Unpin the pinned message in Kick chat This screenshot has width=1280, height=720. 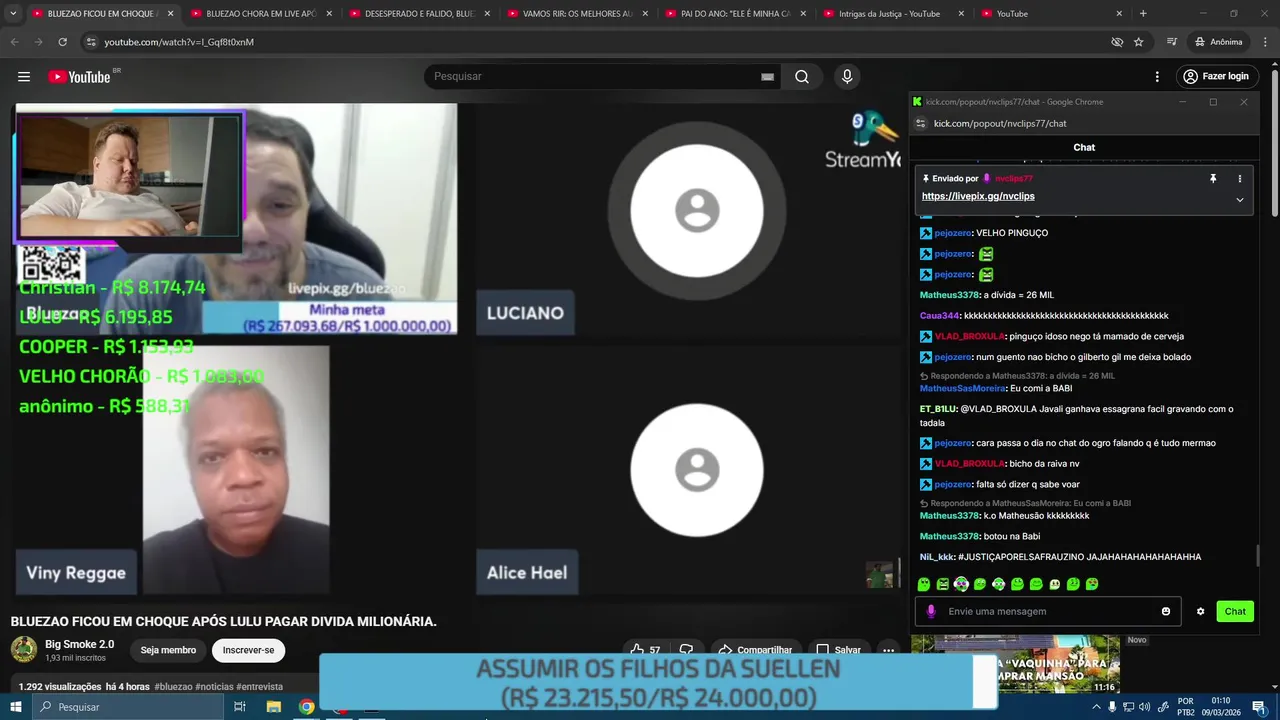click(x=1213, y=178)
